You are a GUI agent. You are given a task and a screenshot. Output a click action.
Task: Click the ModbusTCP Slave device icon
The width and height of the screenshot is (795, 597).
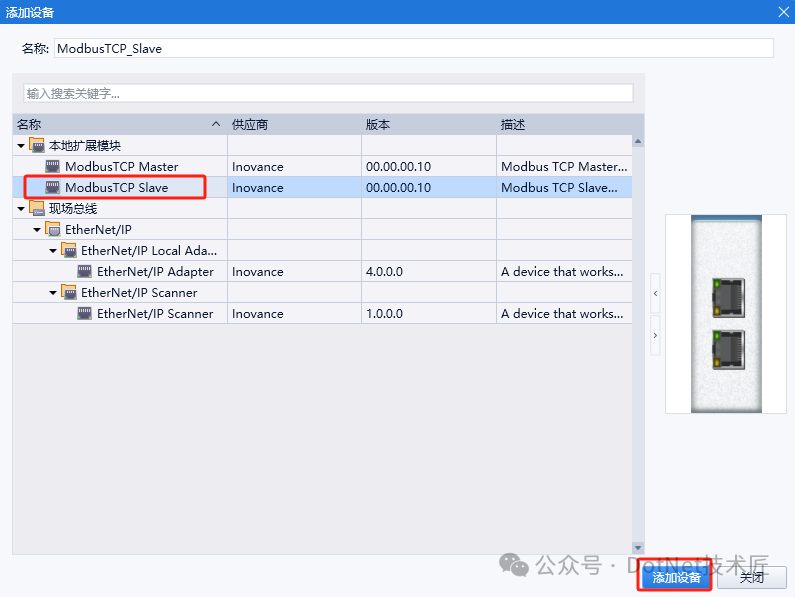click(52, 187)
